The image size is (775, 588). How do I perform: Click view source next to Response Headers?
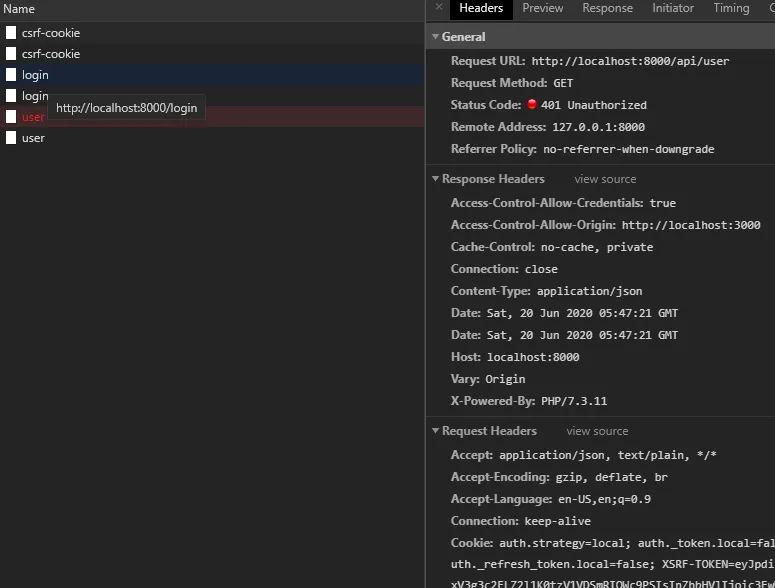605,179
